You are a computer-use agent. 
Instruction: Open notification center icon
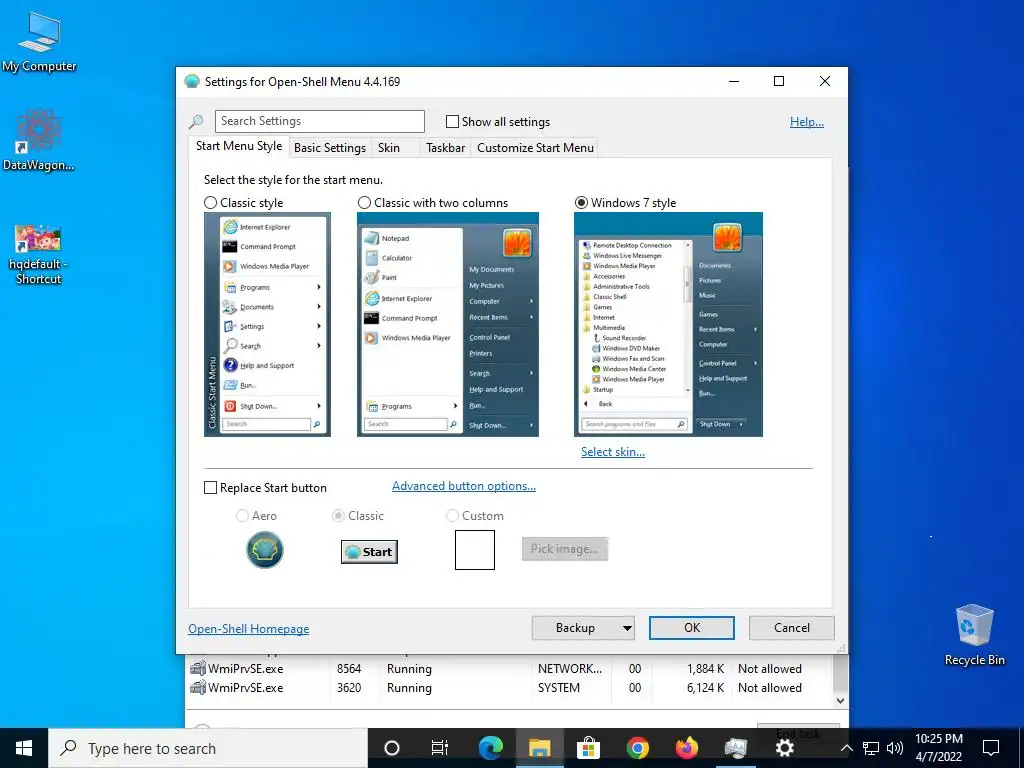tap(991, 748)
